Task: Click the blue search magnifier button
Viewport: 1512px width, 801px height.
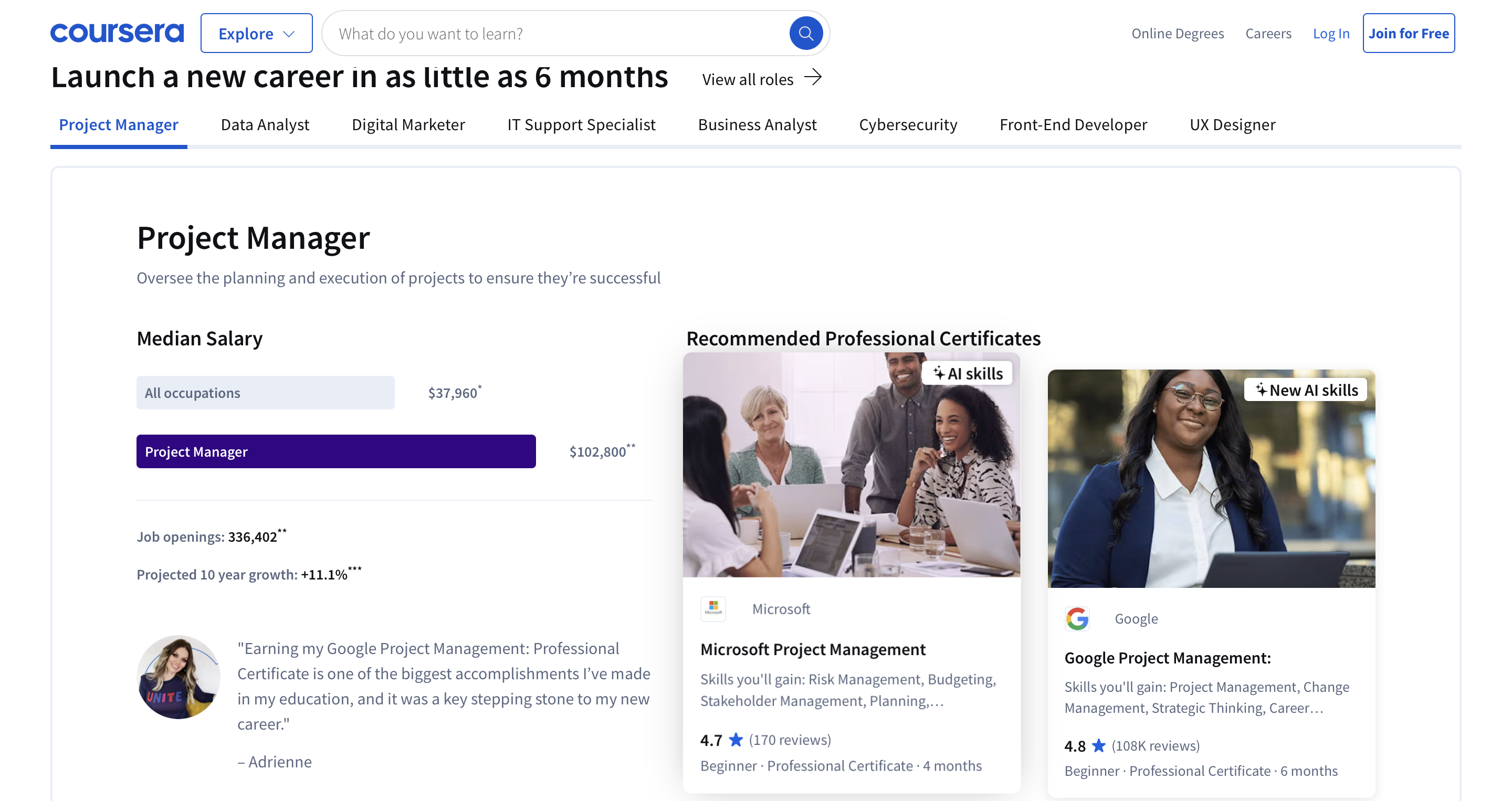Action: [805, 33]
